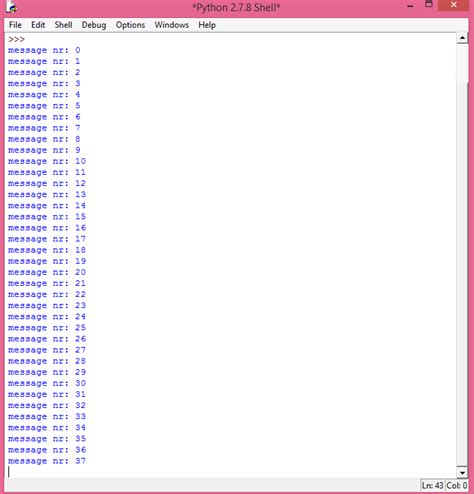The height and width of the screenshot is (494, 474).
Task: Click the line 'message nr: 9'
Action: (44, 150)
